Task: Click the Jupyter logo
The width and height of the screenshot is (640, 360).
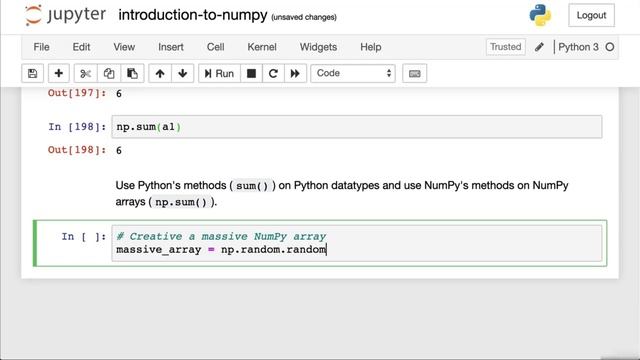Action: click(x=65, y=15)
